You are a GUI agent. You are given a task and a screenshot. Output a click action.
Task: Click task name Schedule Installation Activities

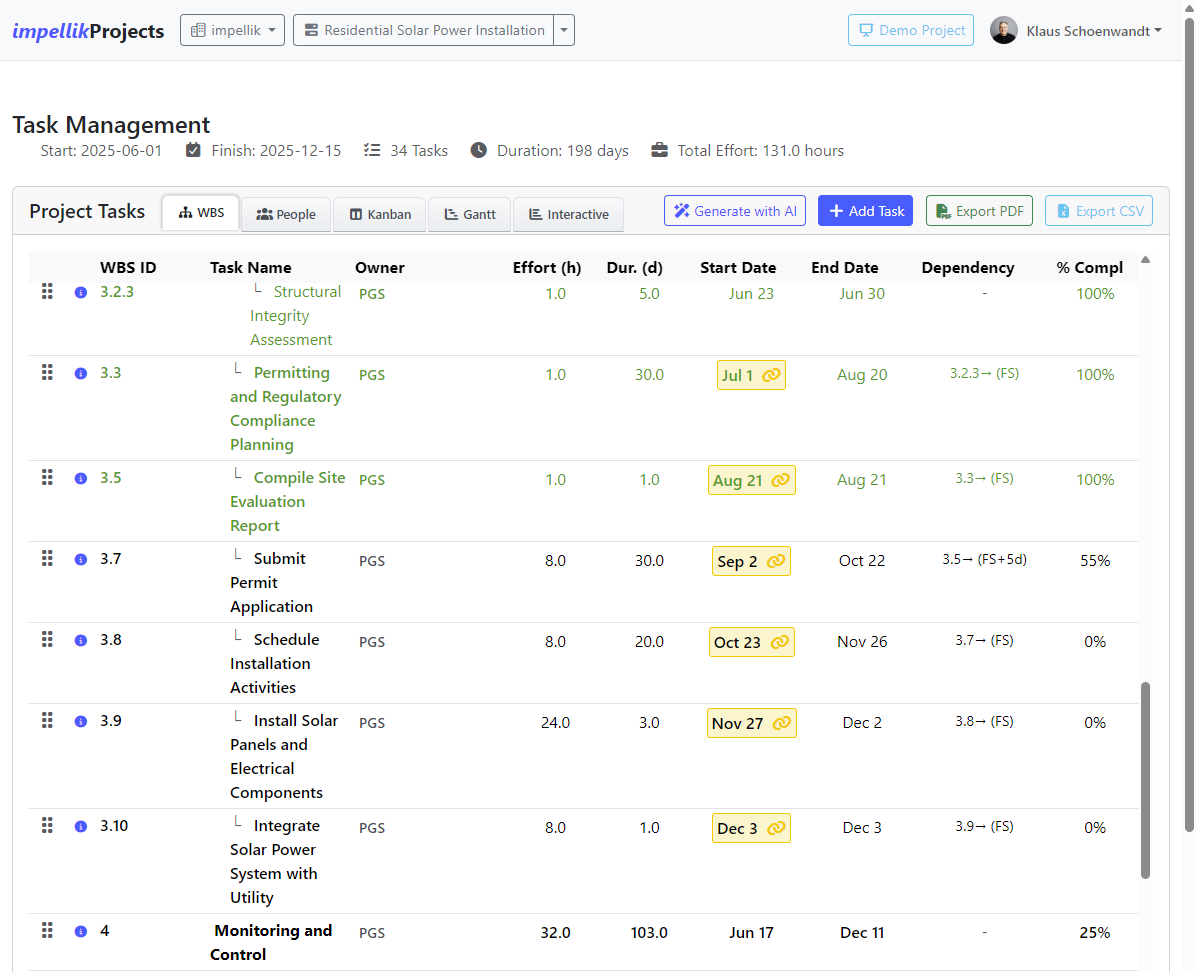275,663
